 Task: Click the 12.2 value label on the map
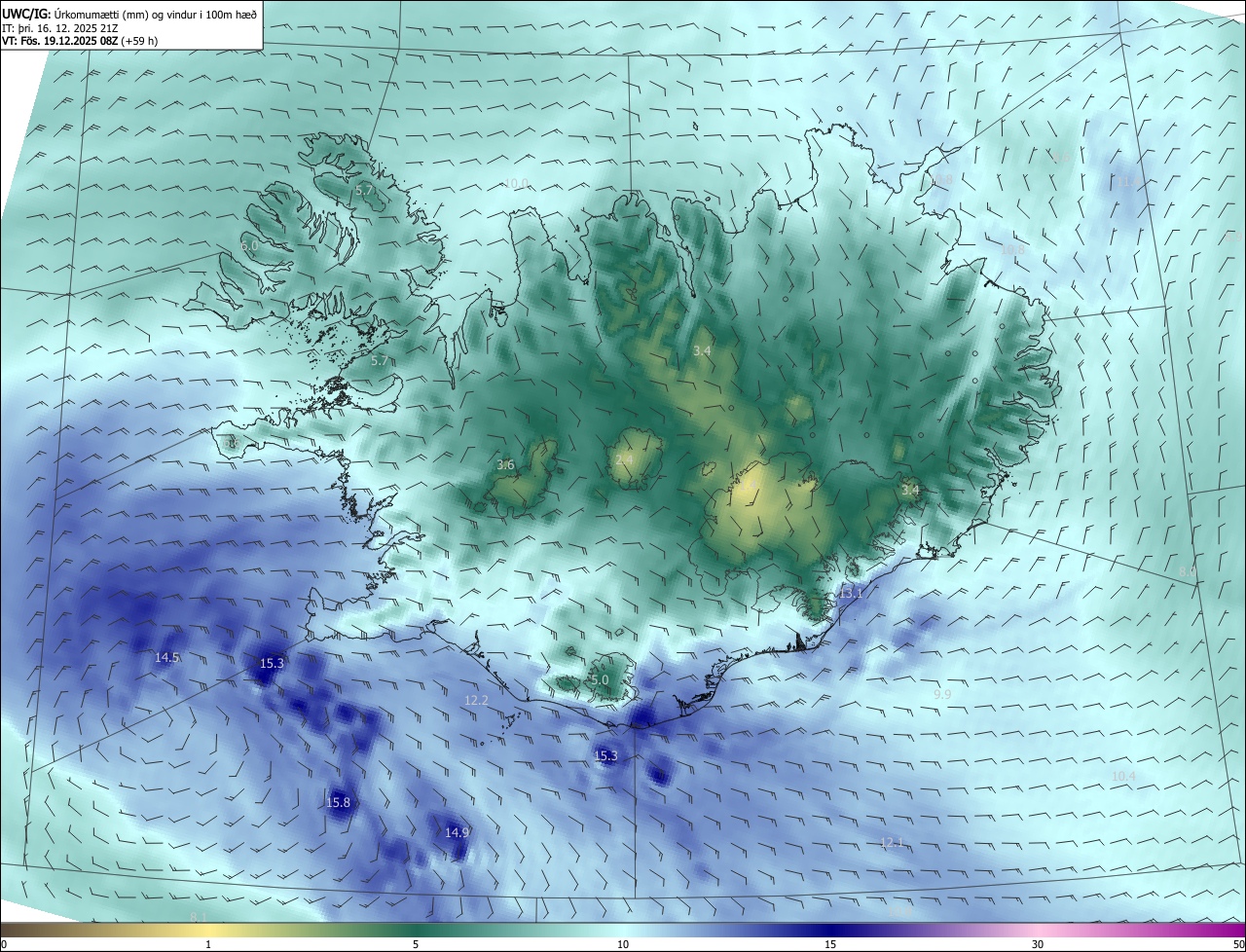coord(476,700)
